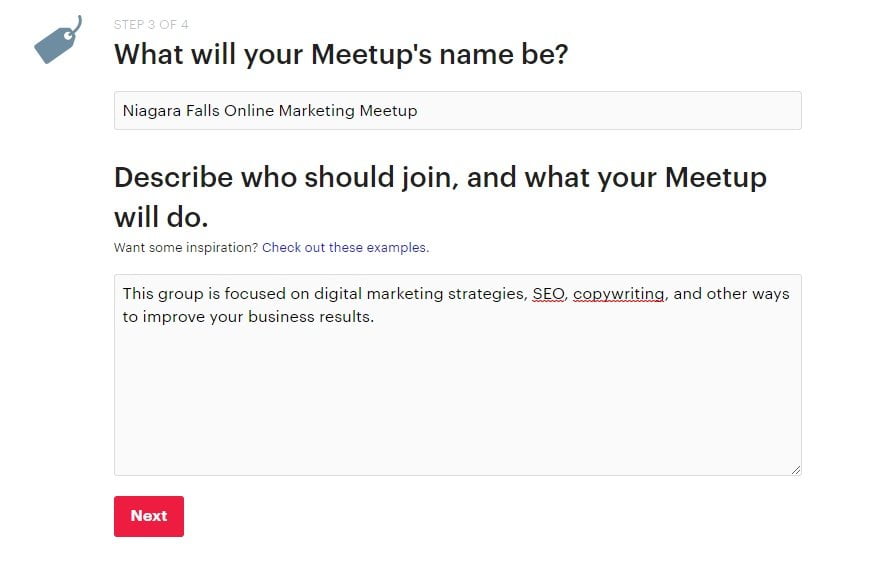Image resolution: width=889 pixels, height=561 pixels.
Task: Focus the Meetup name input field
Action: pyautogui.click(x=458, y=111)
